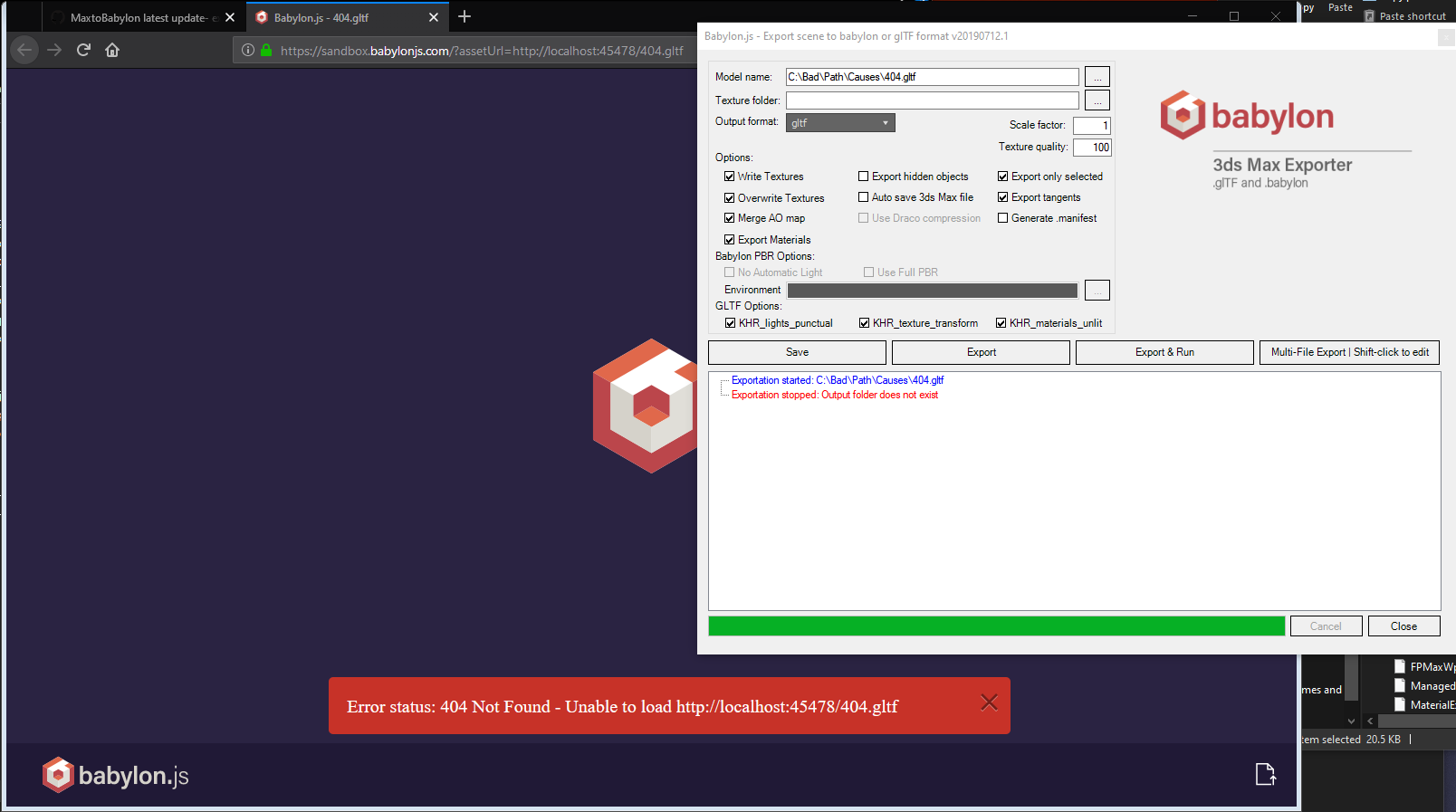Open file picker icon in sandbox footer

pyautogui.click(x=1266, y=774)
